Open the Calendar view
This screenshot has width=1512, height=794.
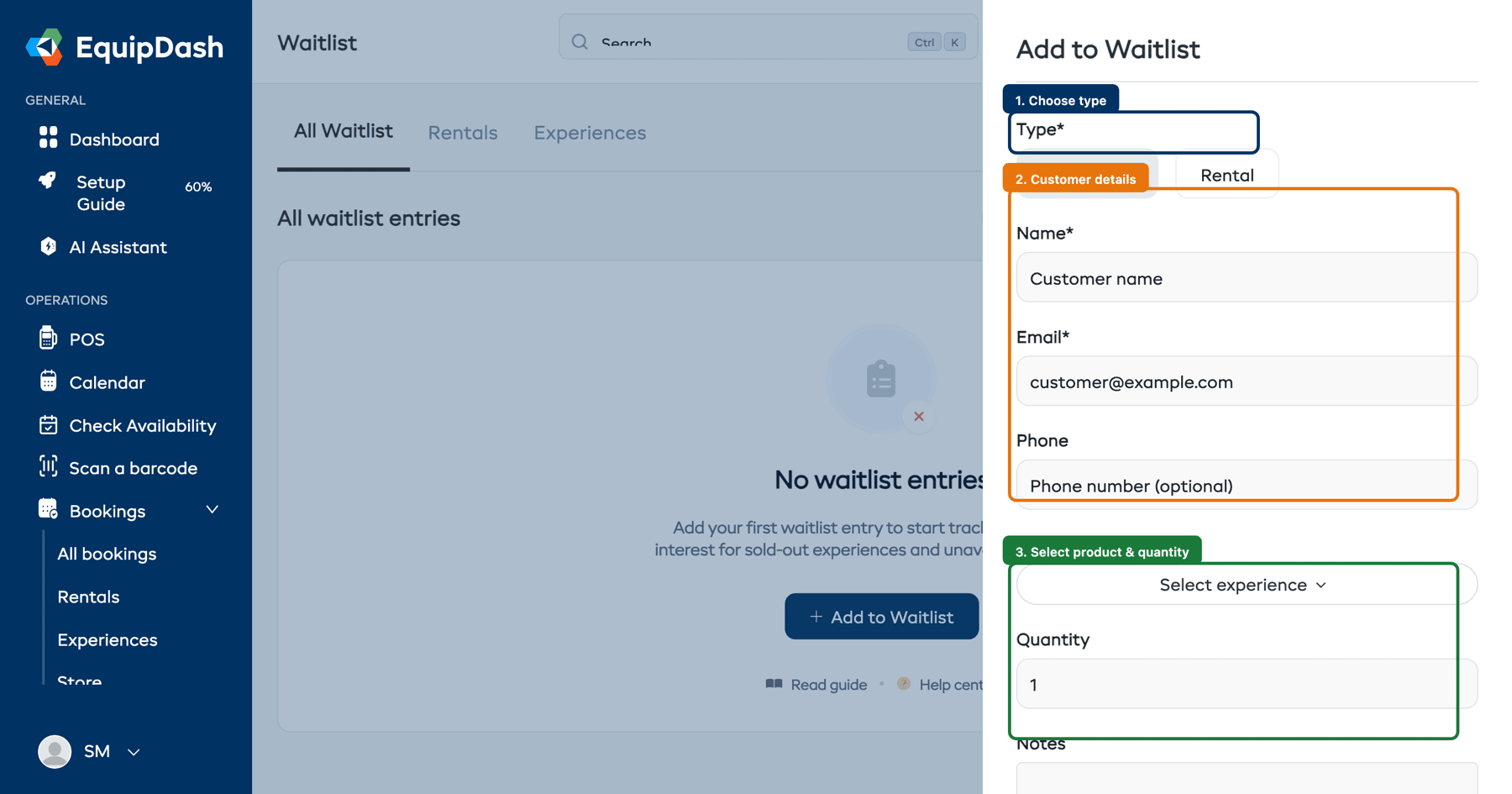(48, 382)
